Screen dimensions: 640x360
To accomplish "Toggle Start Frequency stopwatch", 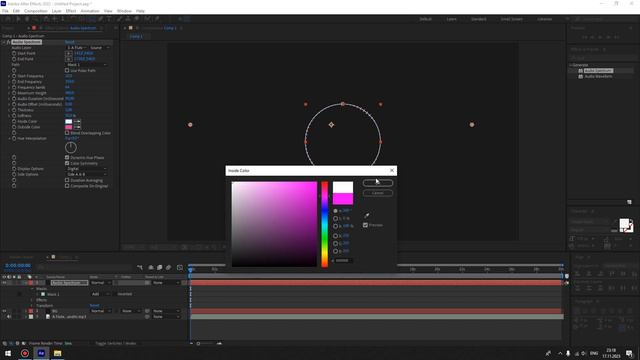I will [14, 76].
